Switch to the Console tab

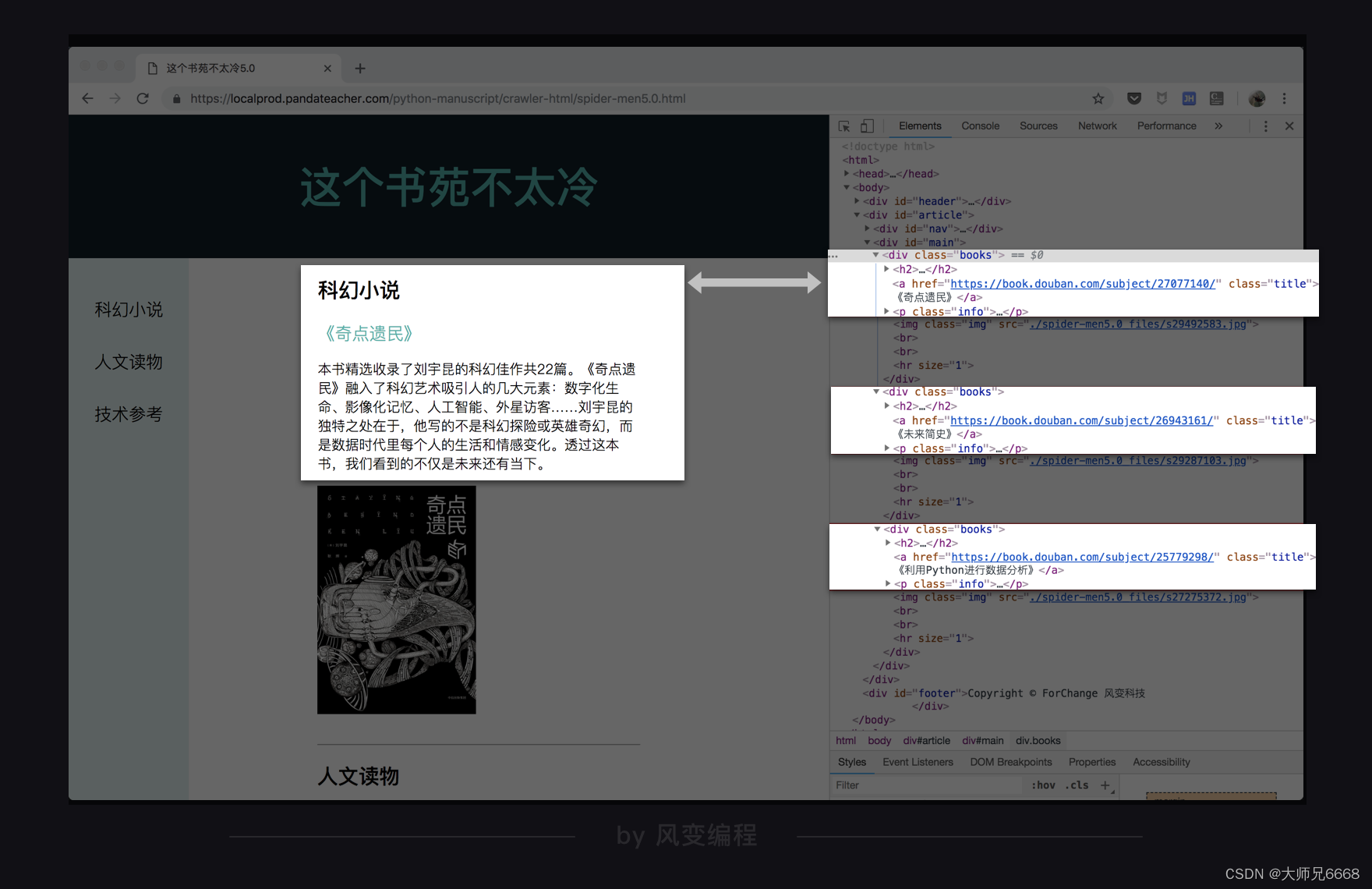[x=980, y=126]
